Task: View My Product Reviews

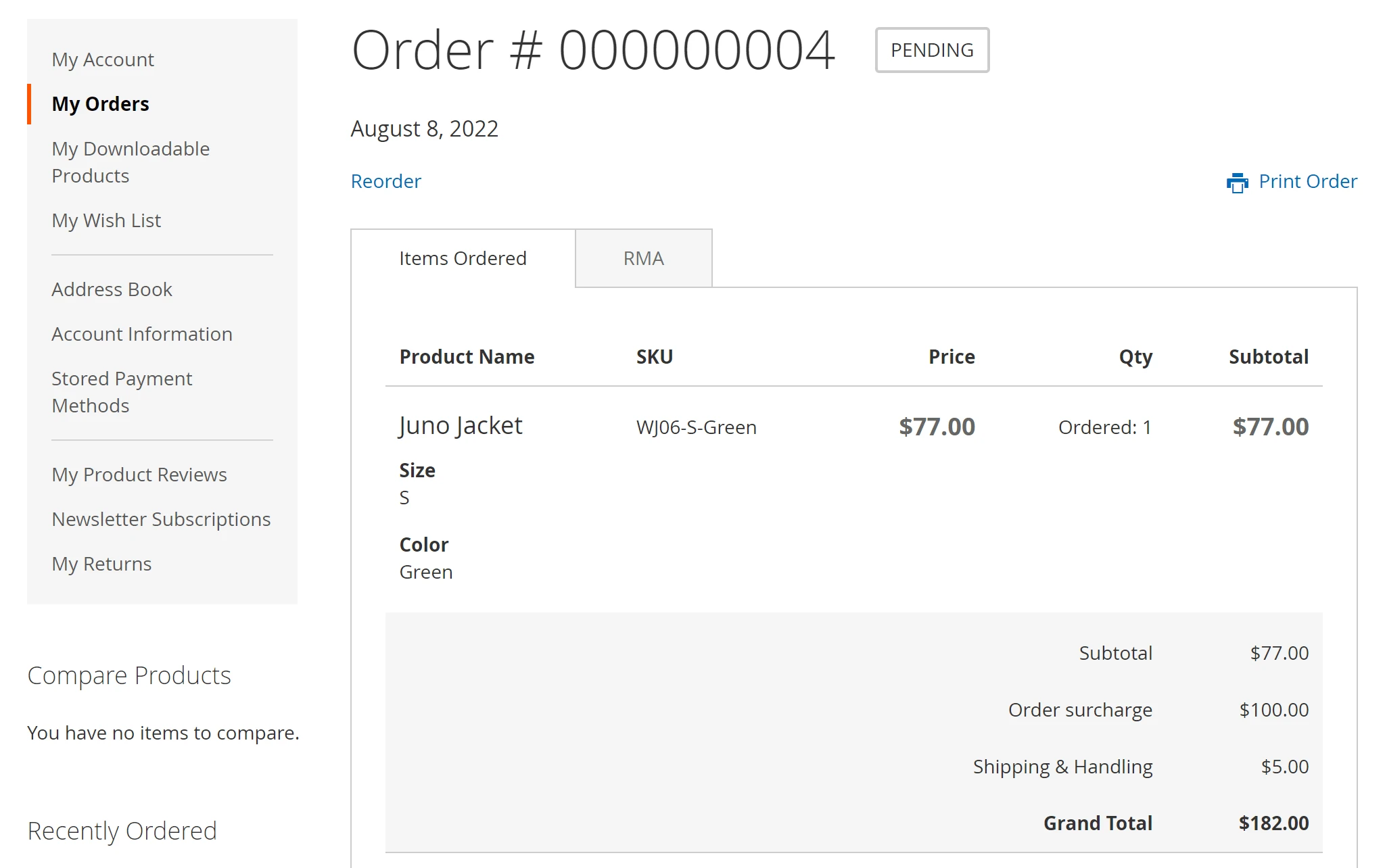Action: click(x=139, y=475)
